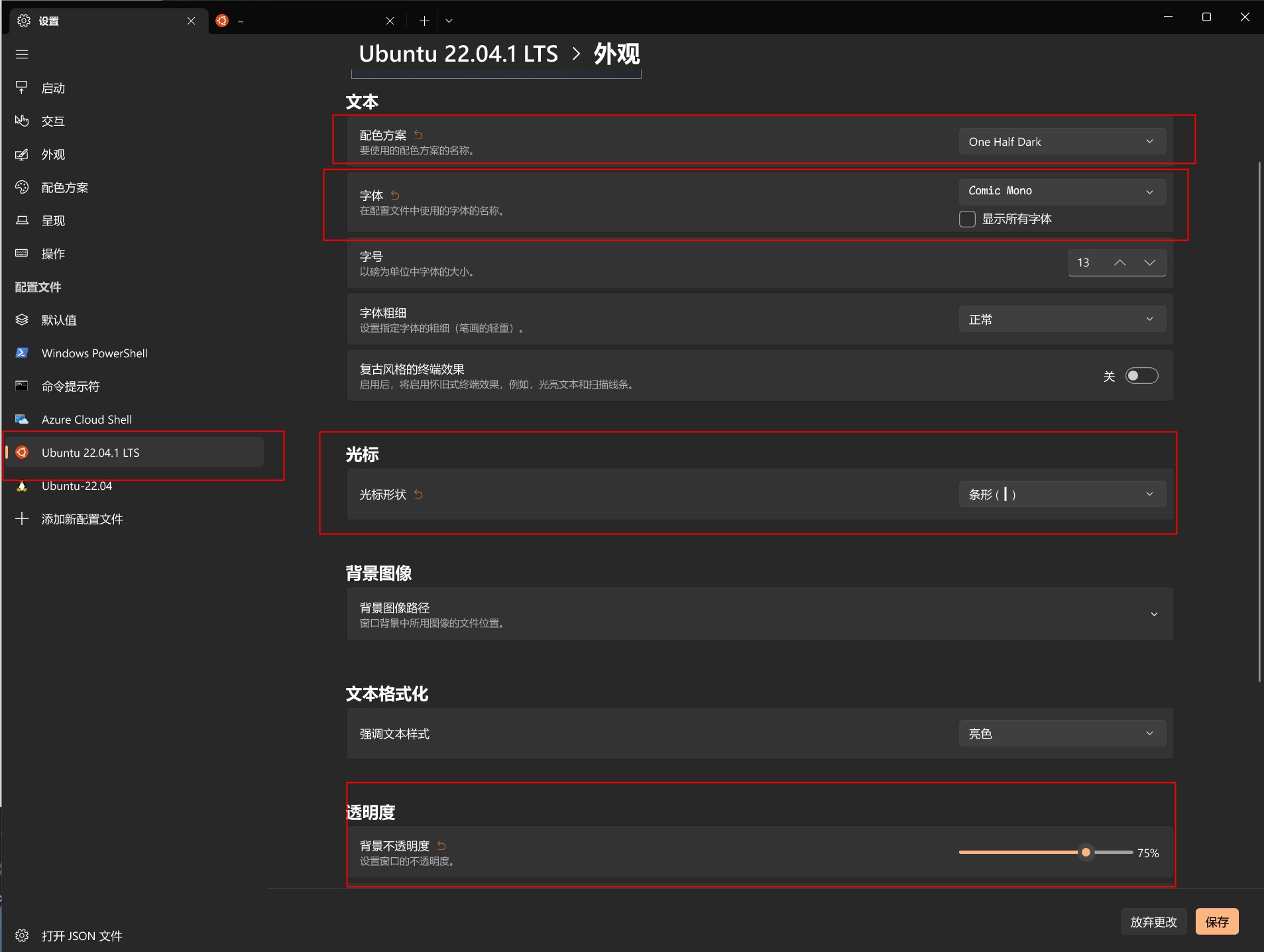Select the Ubuntu-22.04 profile

coord(134,485)
